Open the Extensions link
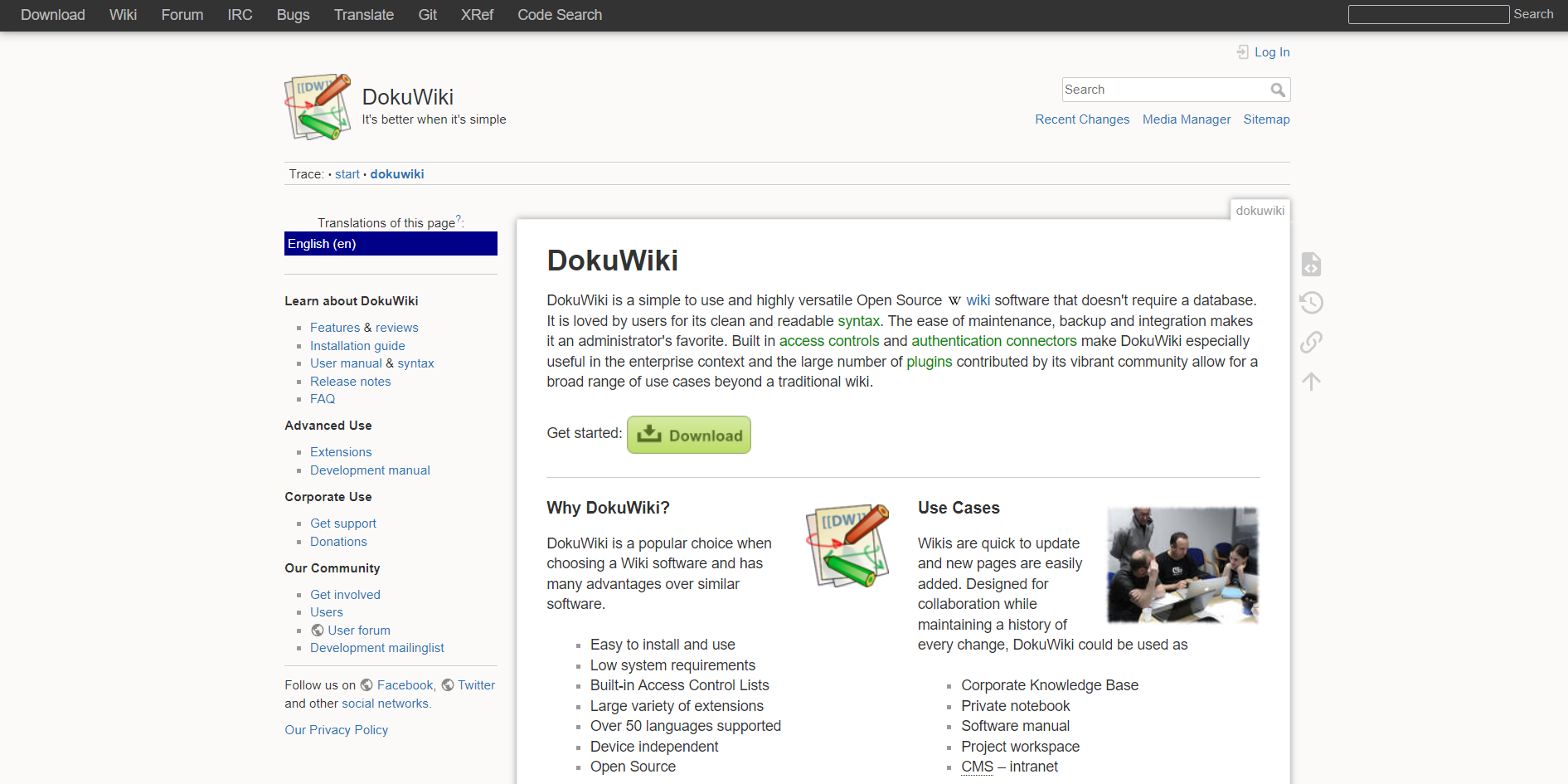 click(x=341, y=452)
